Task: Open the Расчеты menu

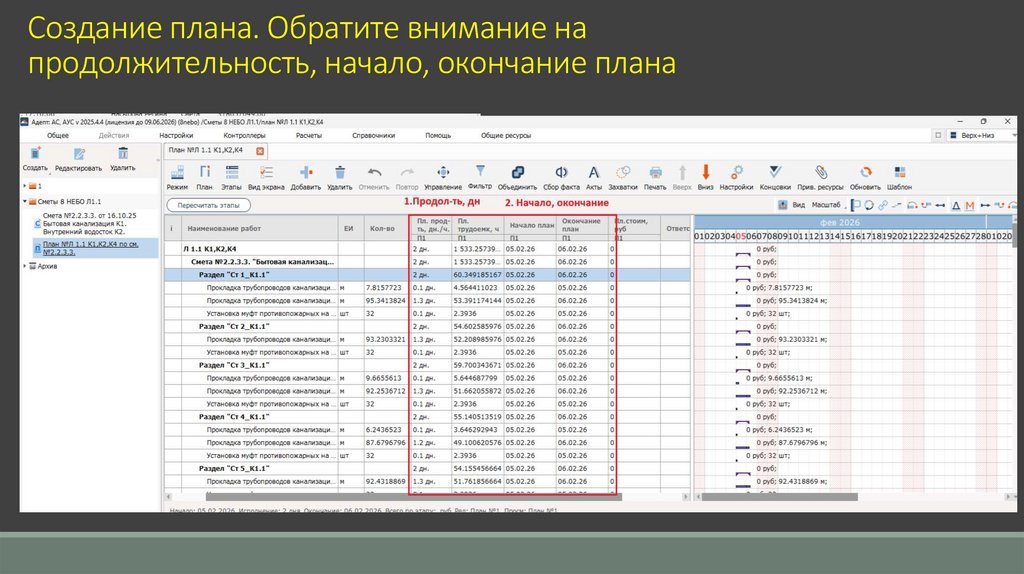Action: [309, 136]
